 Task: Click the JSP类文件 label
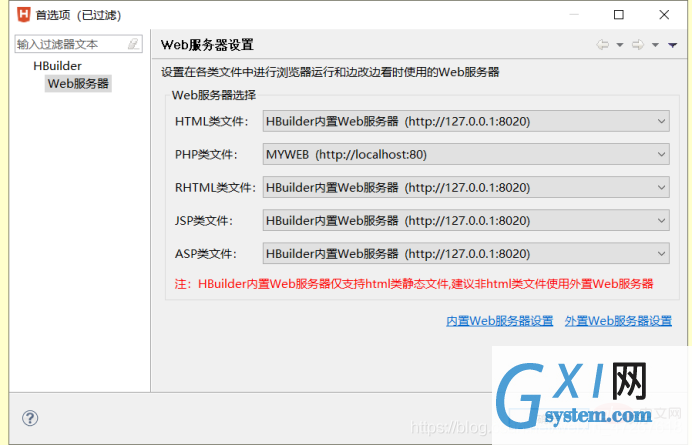(x=204, y=221)
